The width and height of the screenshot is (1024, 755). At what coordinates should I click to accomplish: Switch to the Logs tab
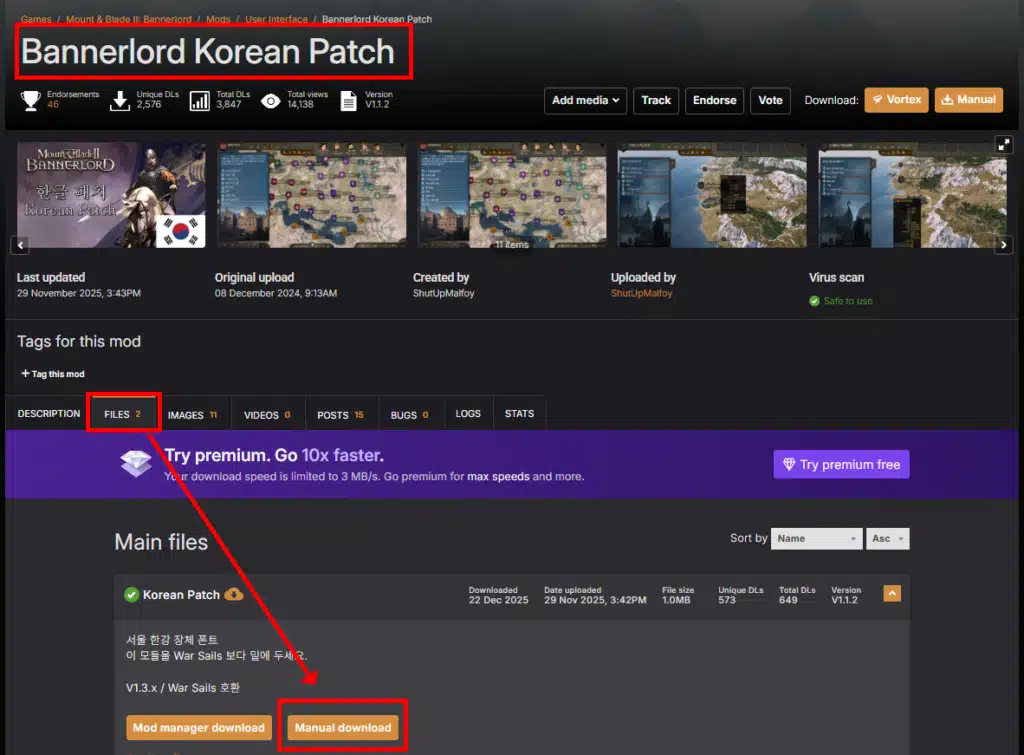[468, 414]
